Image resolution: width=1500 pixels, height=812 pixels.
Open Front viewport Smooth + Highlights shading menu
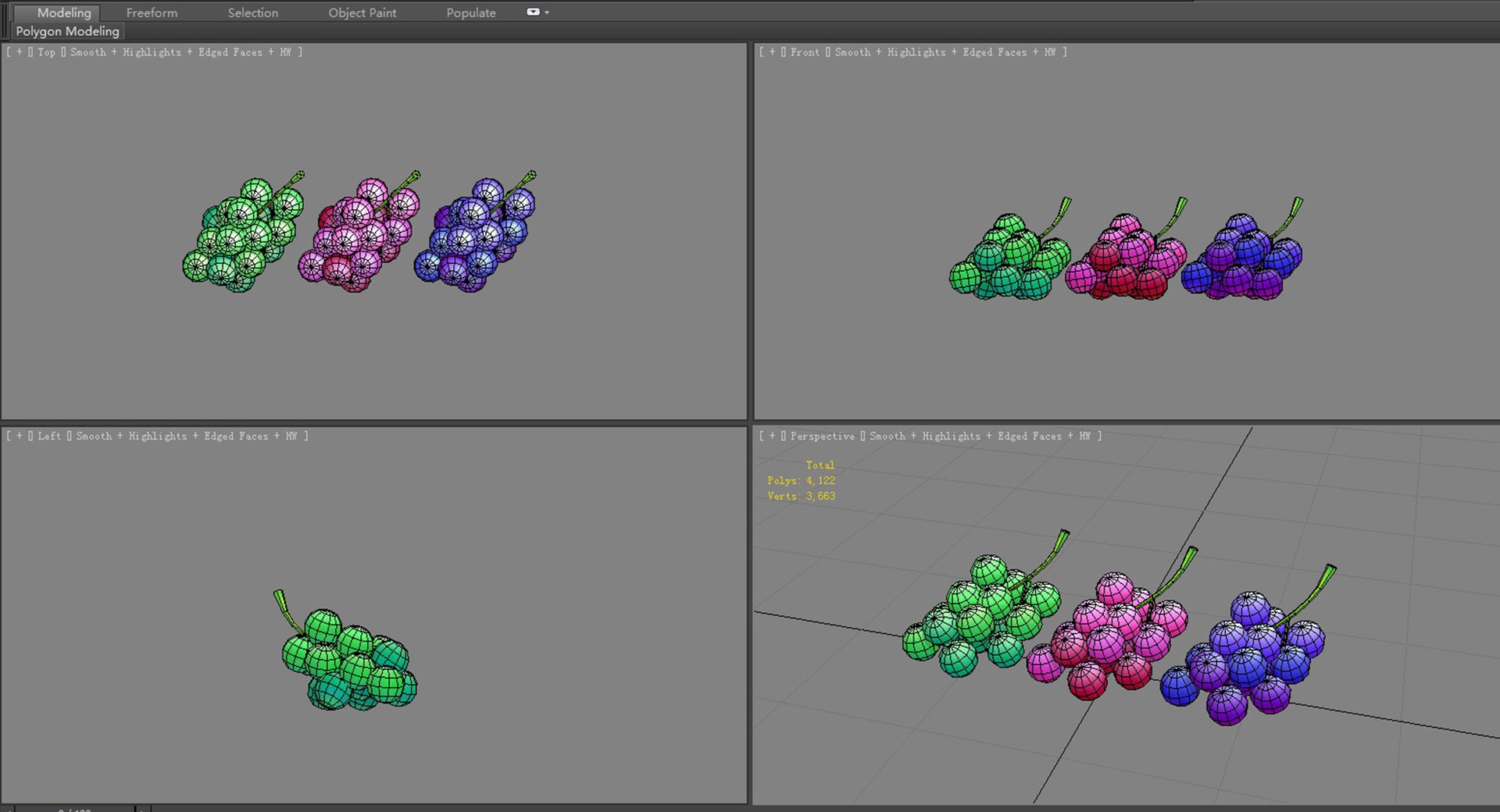[x=945, y=52]
